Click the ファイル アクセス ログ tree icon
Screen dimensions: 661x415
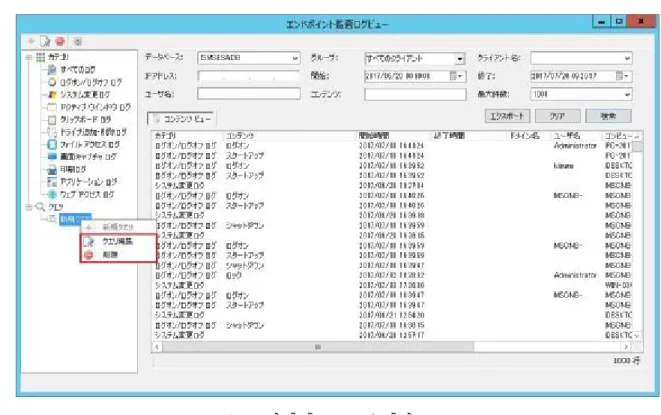52,145
